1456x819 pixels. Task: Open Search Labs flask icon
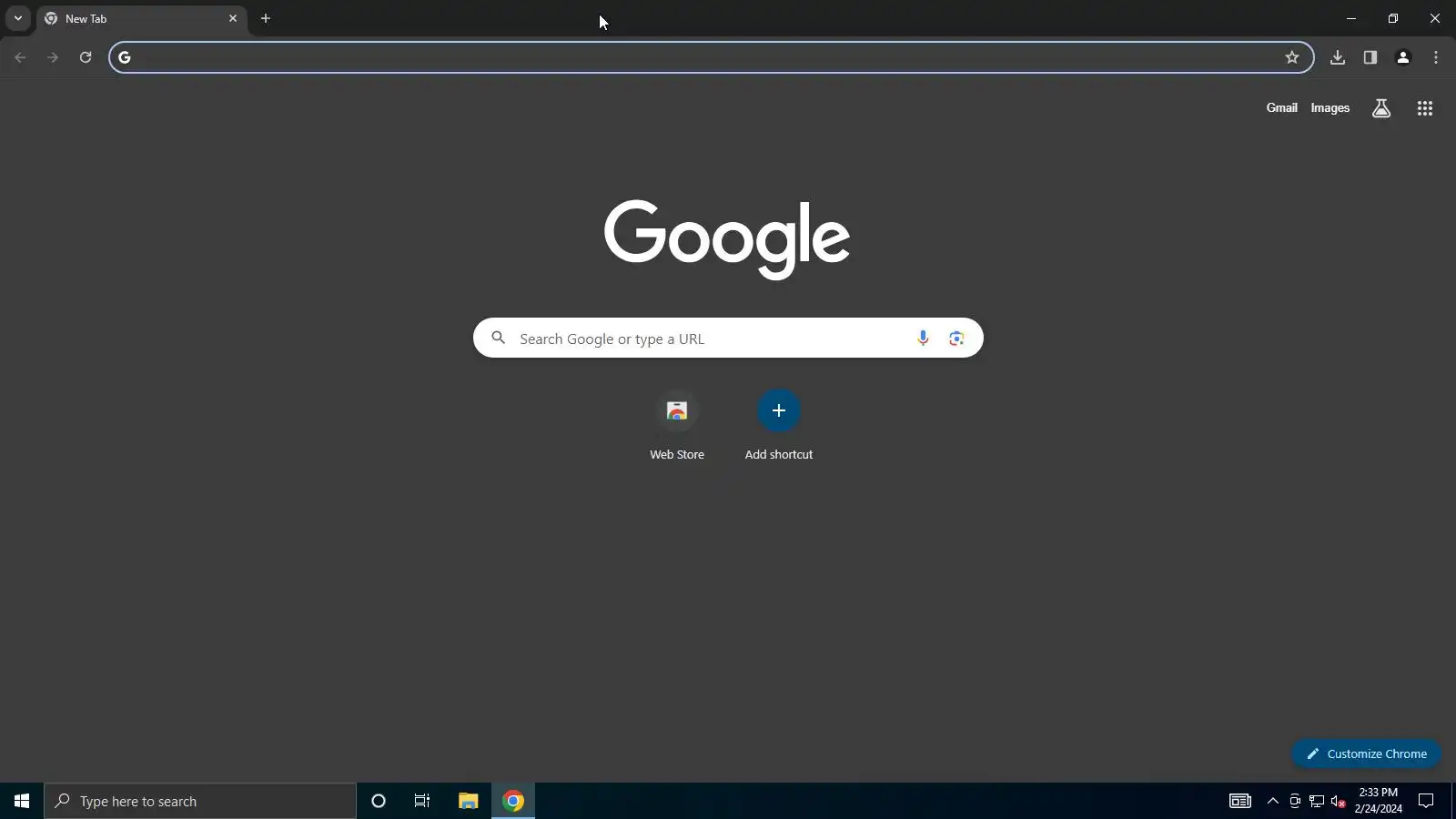(1381, 108)
